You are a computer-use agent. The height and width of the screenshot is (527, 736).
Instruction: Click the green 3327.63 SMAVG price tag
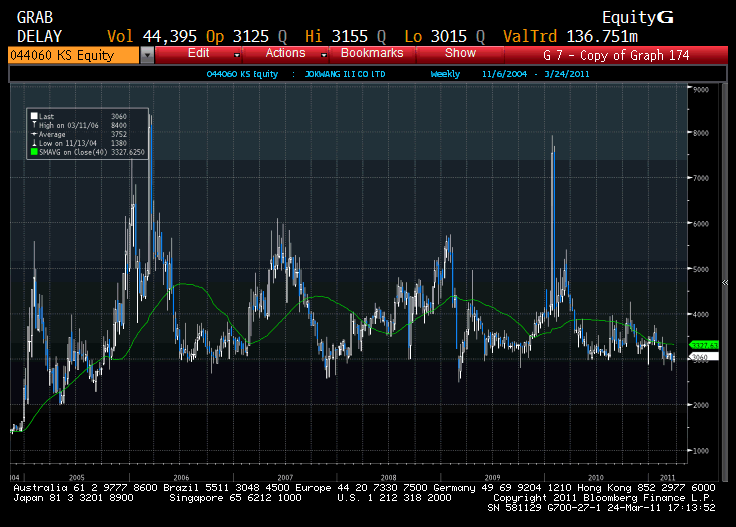[704, 345]
